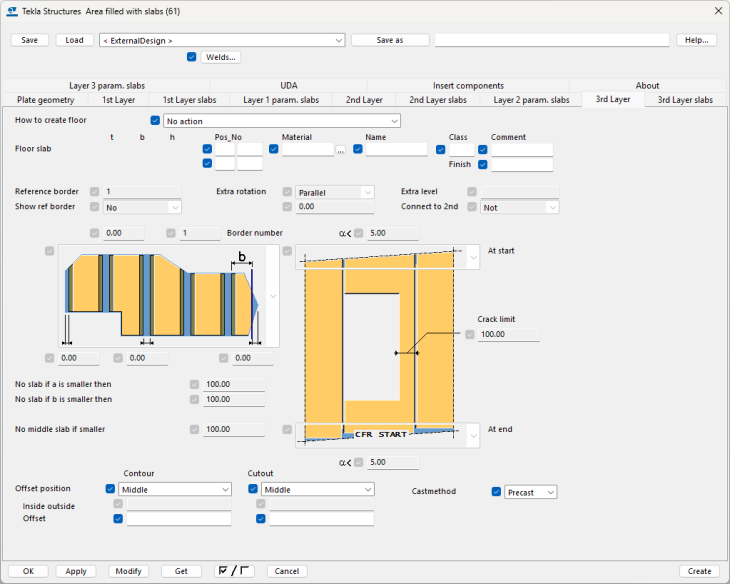The height and width of the screenshot is (584, 730).
Task: Open the Cutout Middle dropdown
Action: coord(318,489)
